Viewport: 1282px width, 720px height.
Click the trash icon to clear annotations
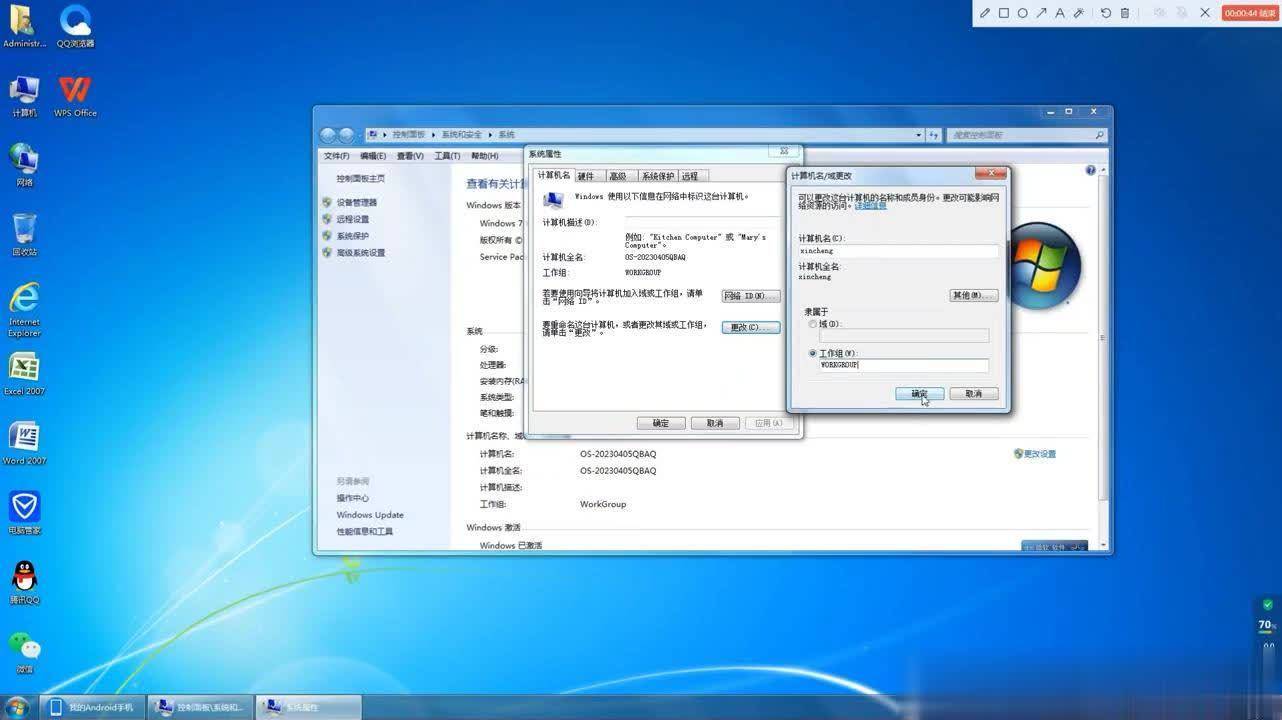(x=1125, y=13)
